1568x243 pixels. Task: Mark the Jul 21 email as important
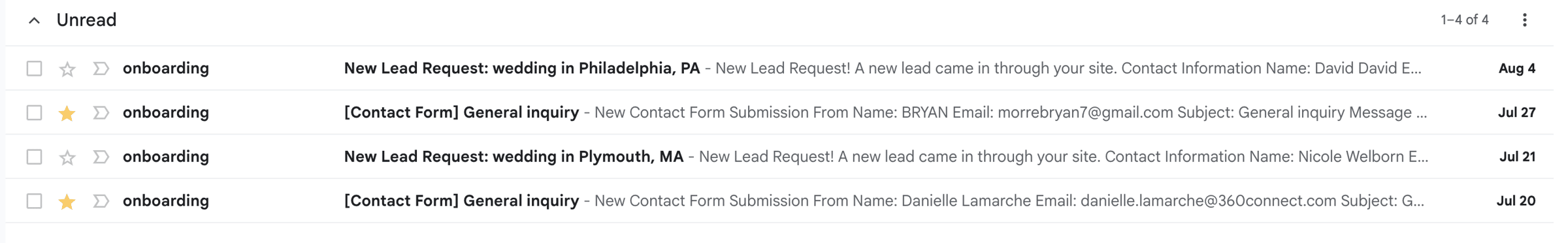pyautogui.click(x=101, y=157)
